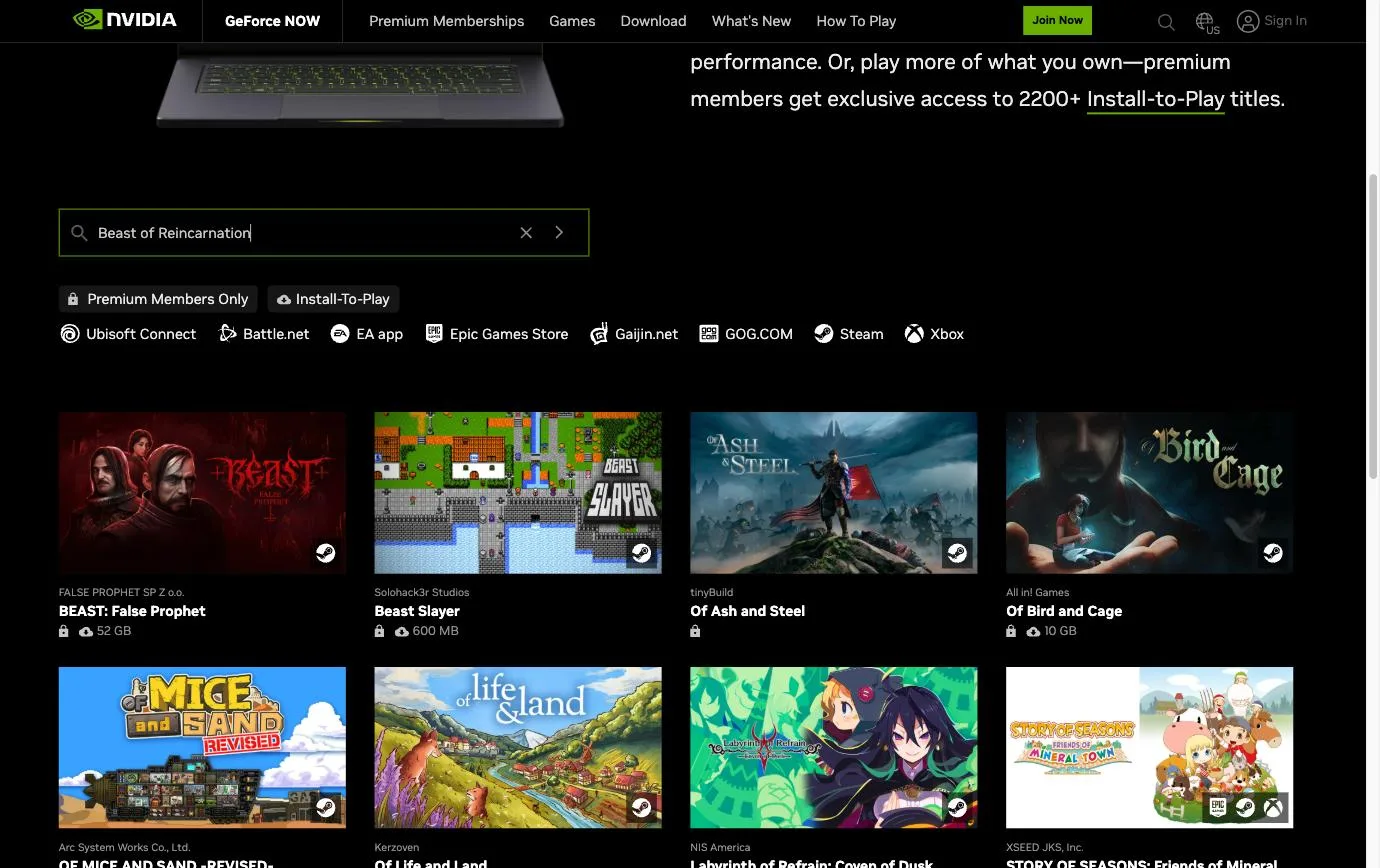Filter by EA app store

tap(367, 334)
